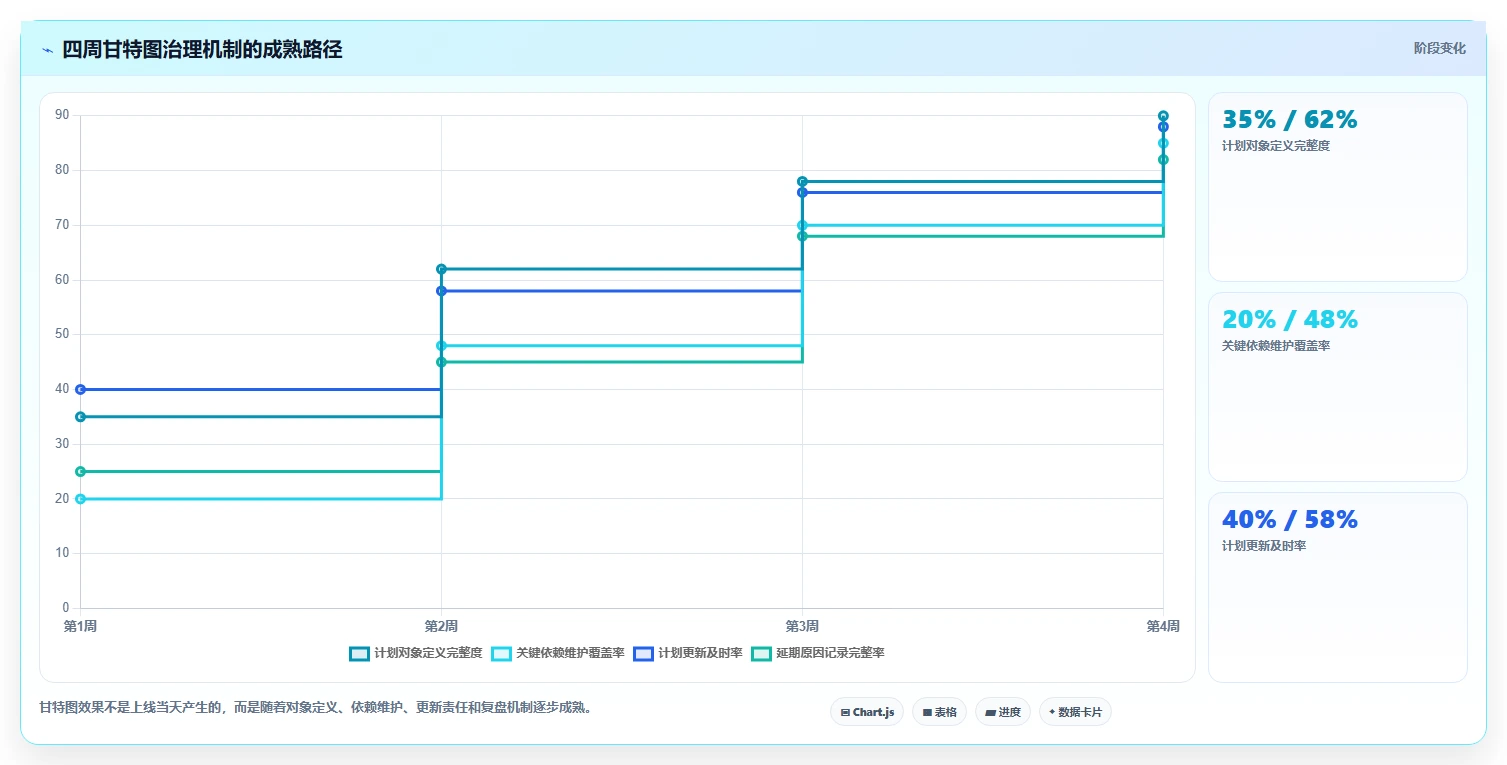This screenshot has height=765, width=1507.
Task: Click the teal 90 data point at 第4周
Action: (x=1163, y=116)
